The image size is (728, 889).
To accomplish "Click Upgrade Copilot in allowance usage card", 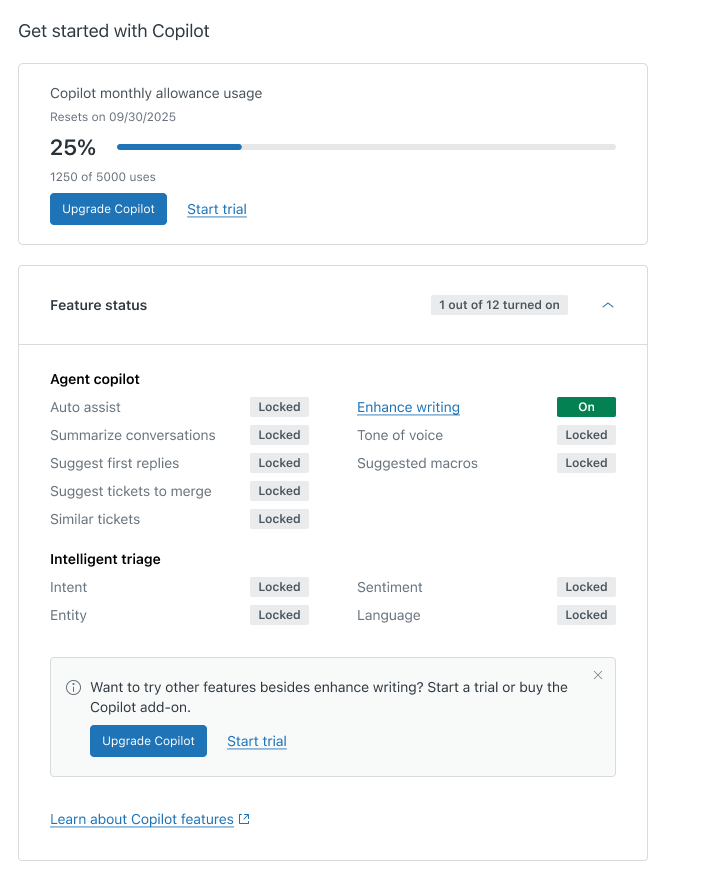I will (x=108, y=209).
